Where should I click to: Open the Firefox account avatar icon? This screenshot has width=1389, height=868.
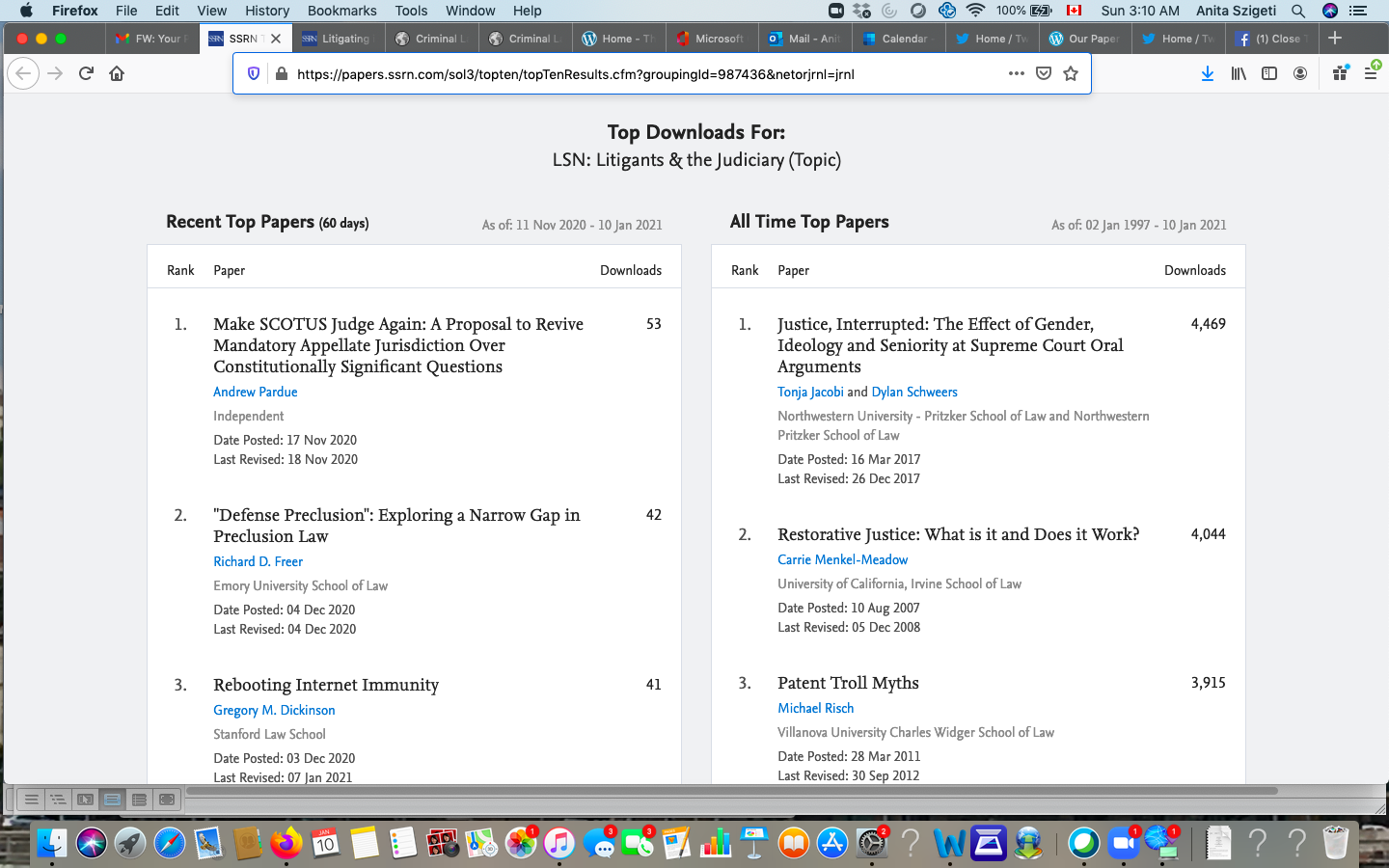1300,73
